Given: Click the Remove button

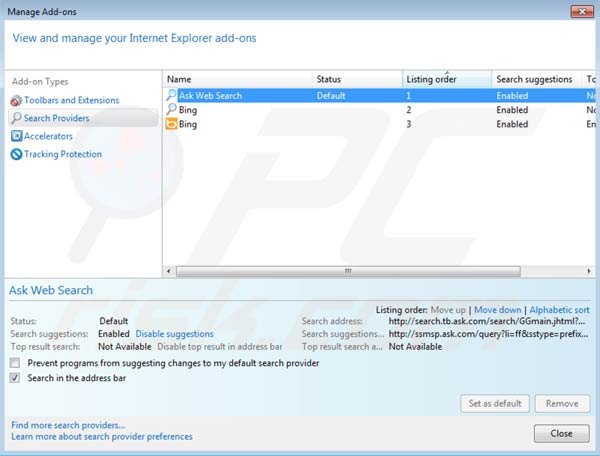Looking at the screenshot, I should point(562,404).
